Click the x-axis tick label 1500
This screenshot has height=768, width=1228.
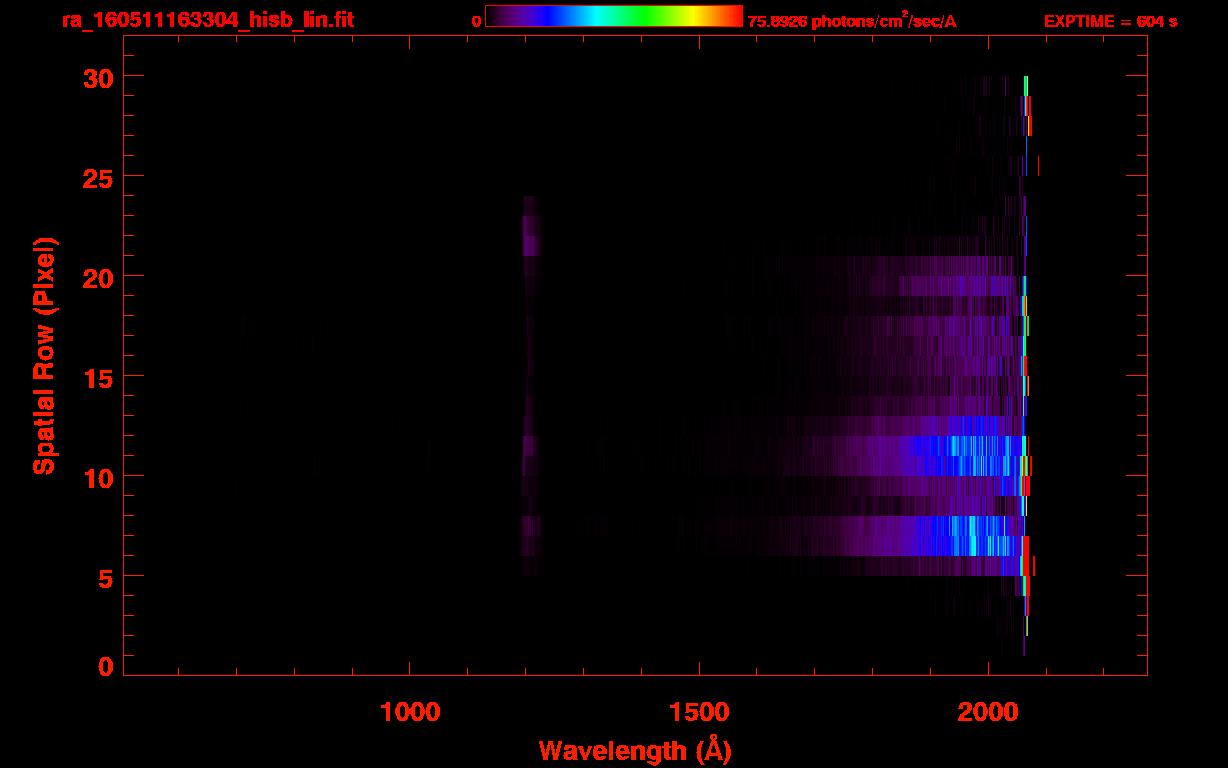(698, 712)
